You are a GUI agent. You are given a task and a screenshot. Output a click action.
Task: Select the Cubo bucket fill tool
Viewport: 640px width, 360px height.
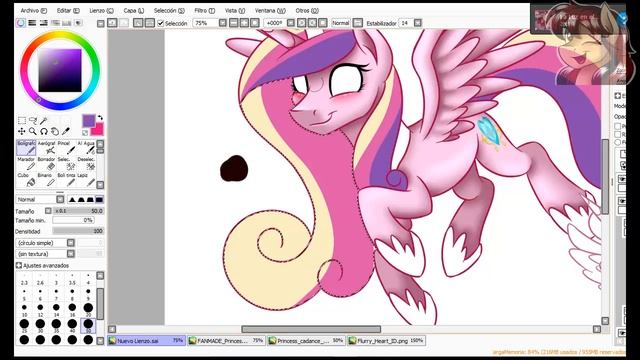(x=26, y=180)
